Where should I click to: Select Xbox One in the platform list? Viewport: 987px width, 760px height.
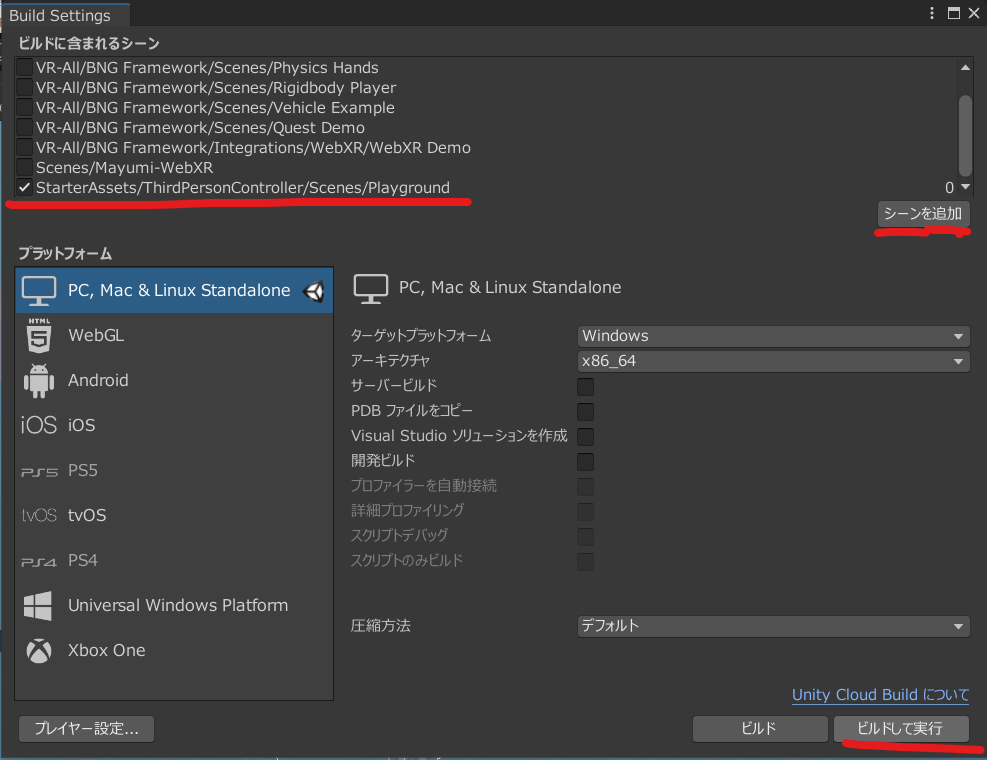click(x=174, y=650)
